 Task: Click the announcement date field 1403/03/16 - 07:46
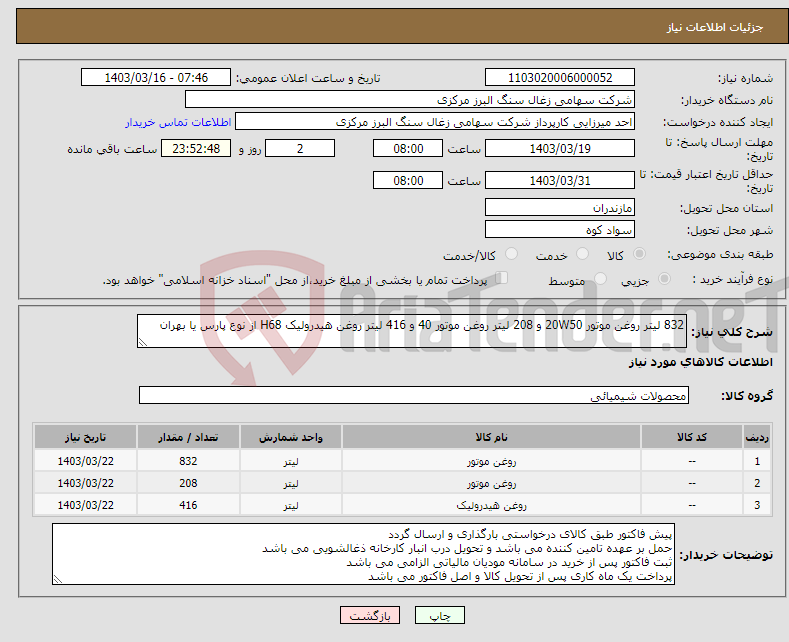156,77
